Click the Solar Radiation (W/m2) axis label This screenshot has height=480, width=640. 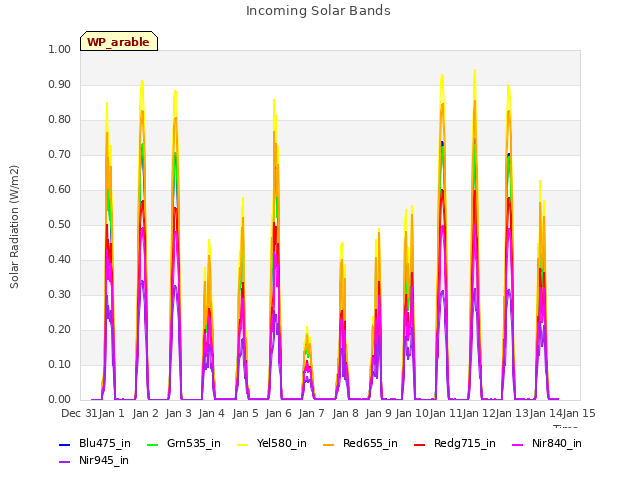14,227
